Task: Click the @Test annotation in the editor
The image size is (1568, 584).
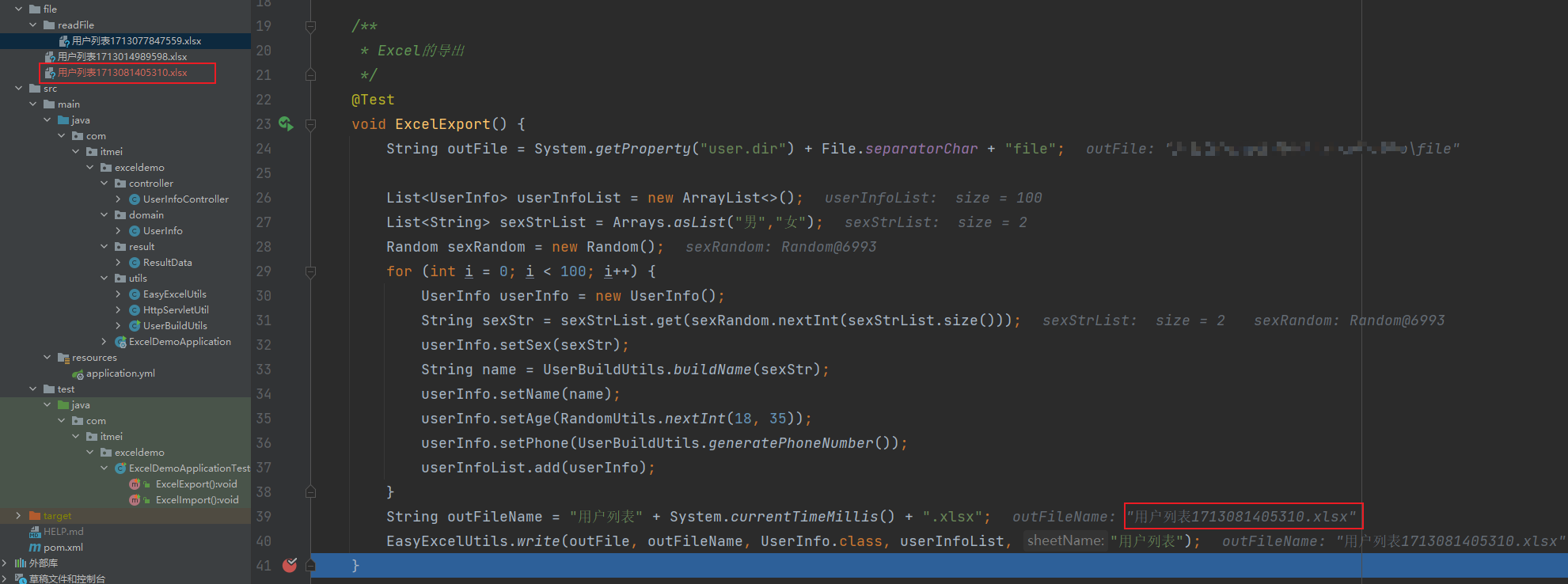Action: [373, 100]
